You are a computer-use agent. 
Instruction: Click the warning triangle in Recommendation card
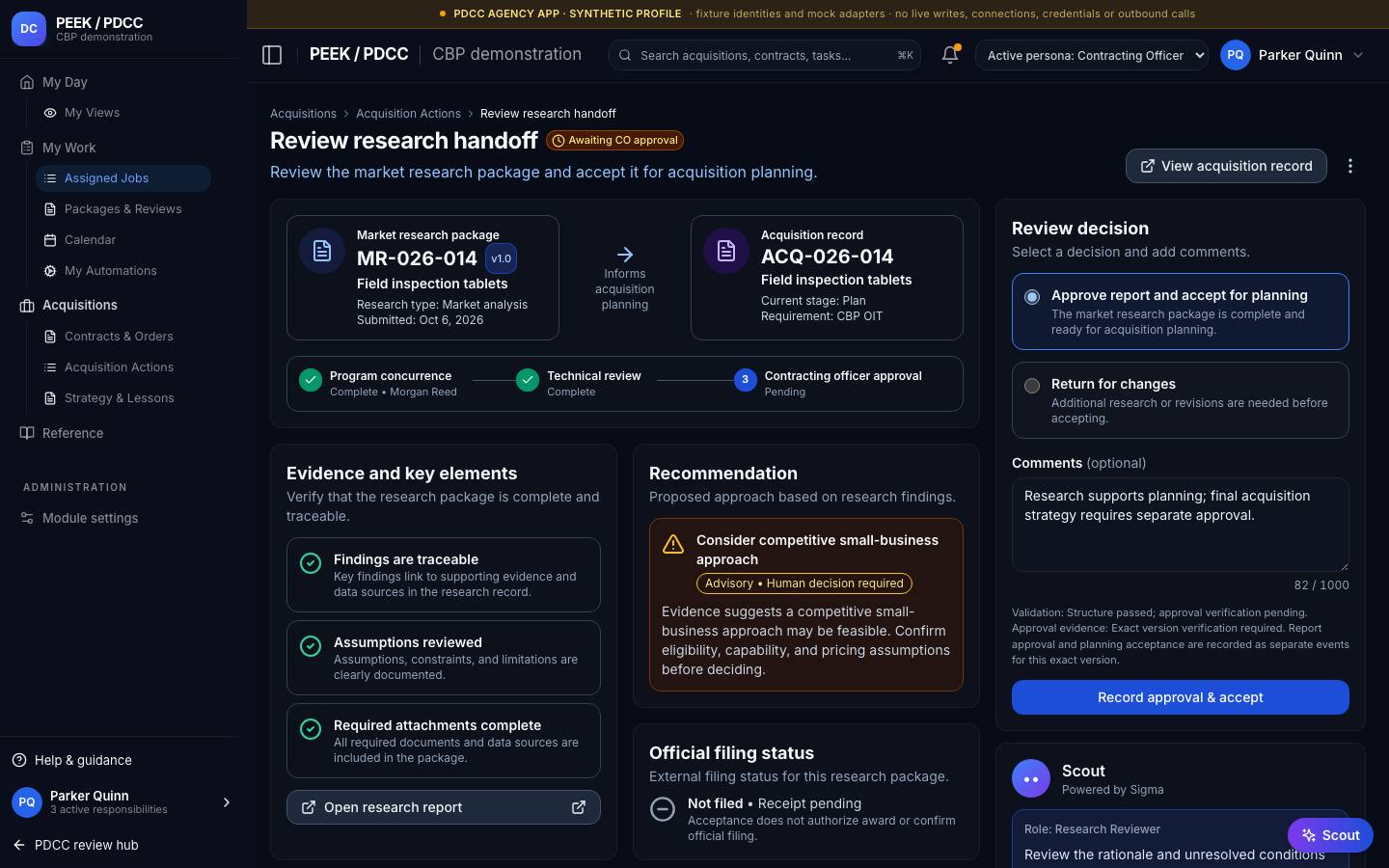coord(673,544)
